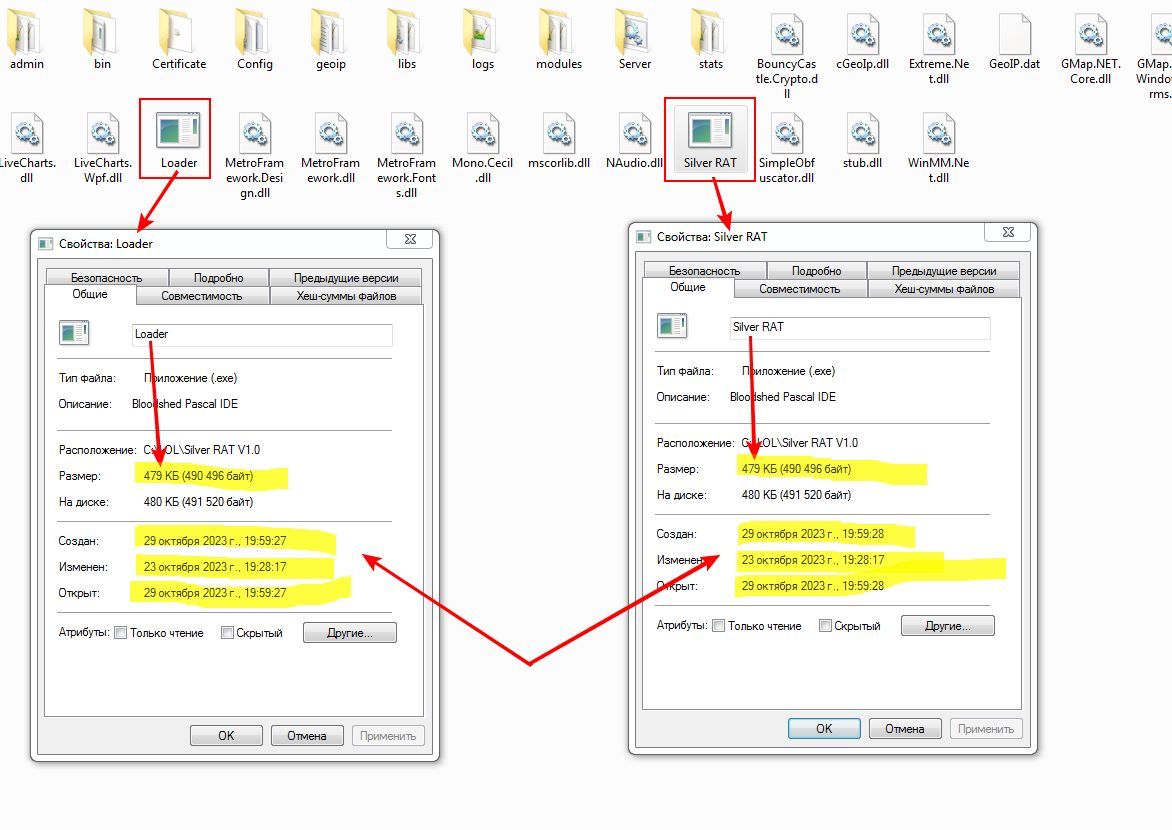Image resolution: width=1172 pixels, height=830 pixels.
Task: Click the file icon beside the Silver RAT name field
Action: pos(672,325)
